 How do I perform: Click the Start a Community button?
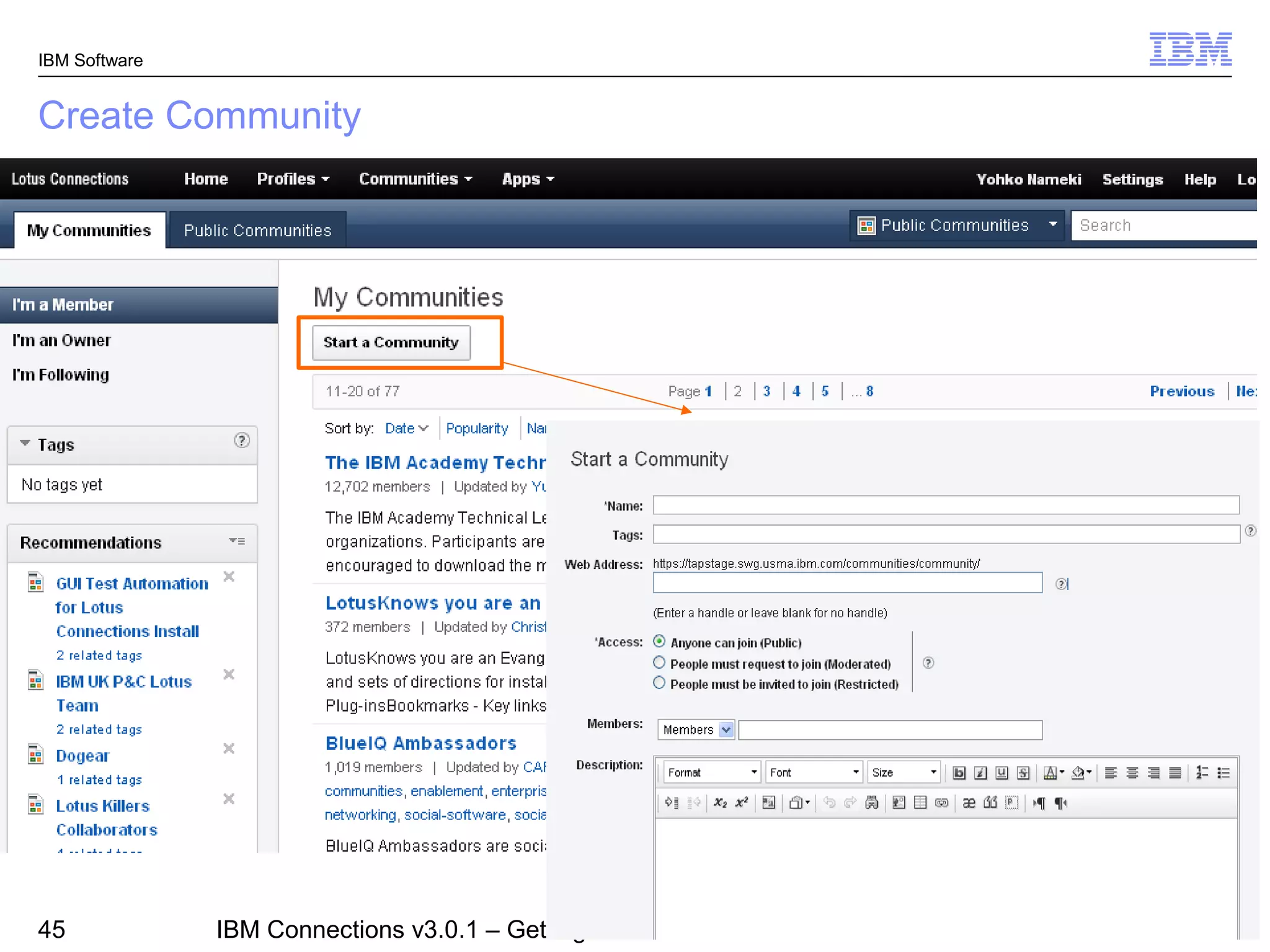(x=391, y=342)
